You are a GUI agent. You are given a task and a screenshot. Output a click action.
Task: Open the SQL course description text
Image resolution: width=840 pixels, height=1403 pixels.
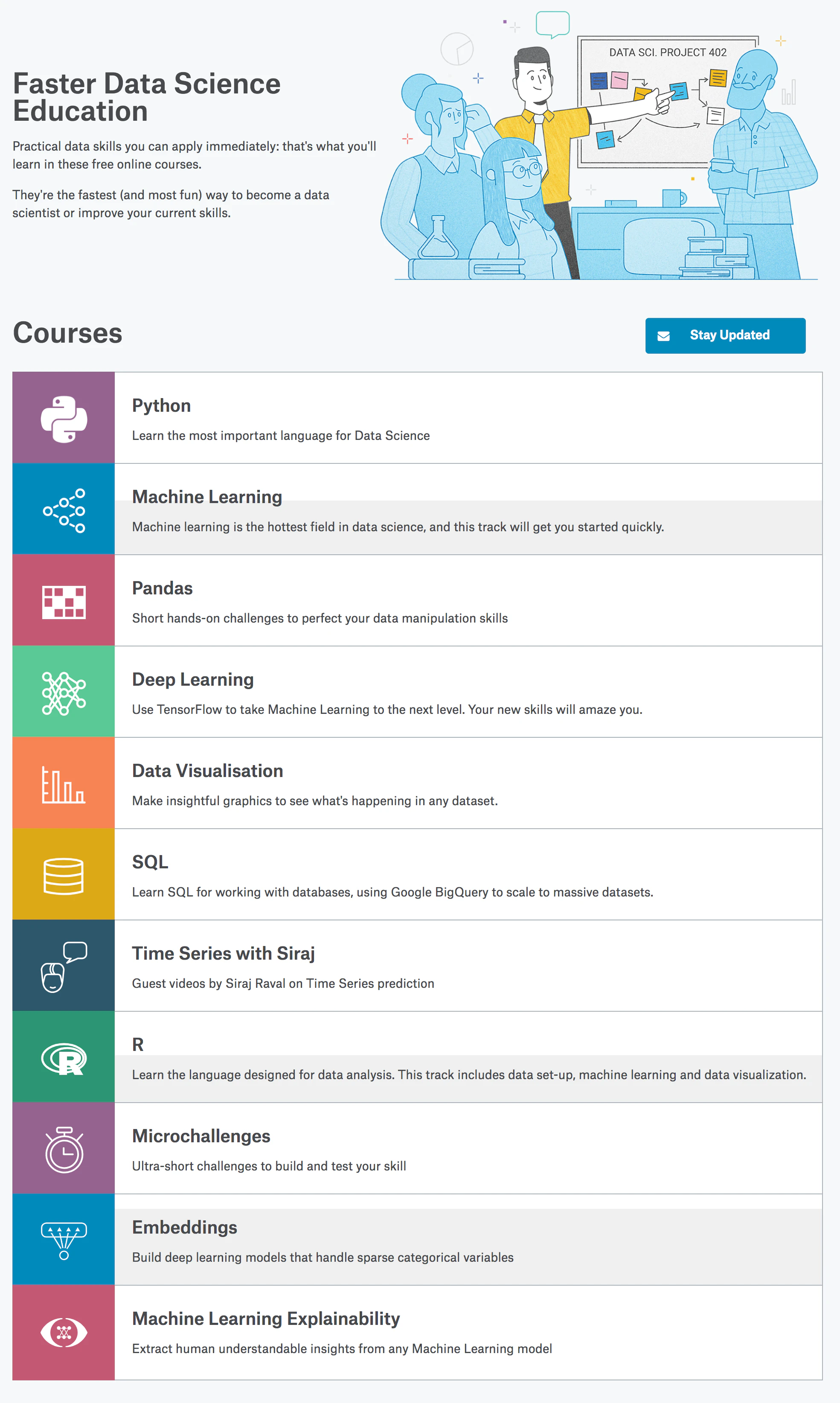pyautogui.click(x=392, y=892)
